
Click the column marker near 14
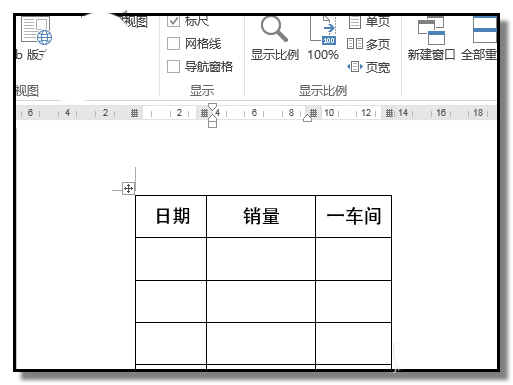389,113
